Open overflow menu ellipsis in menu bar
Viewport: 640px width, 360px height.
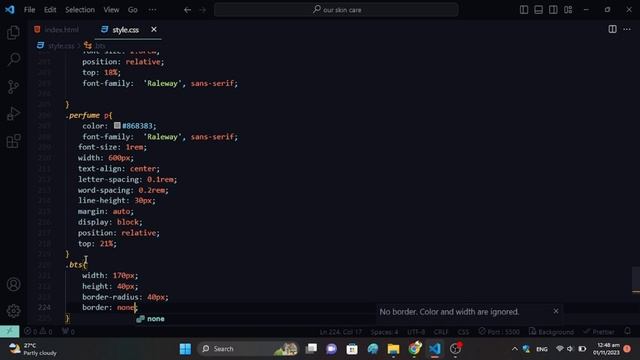pos(152,10)
